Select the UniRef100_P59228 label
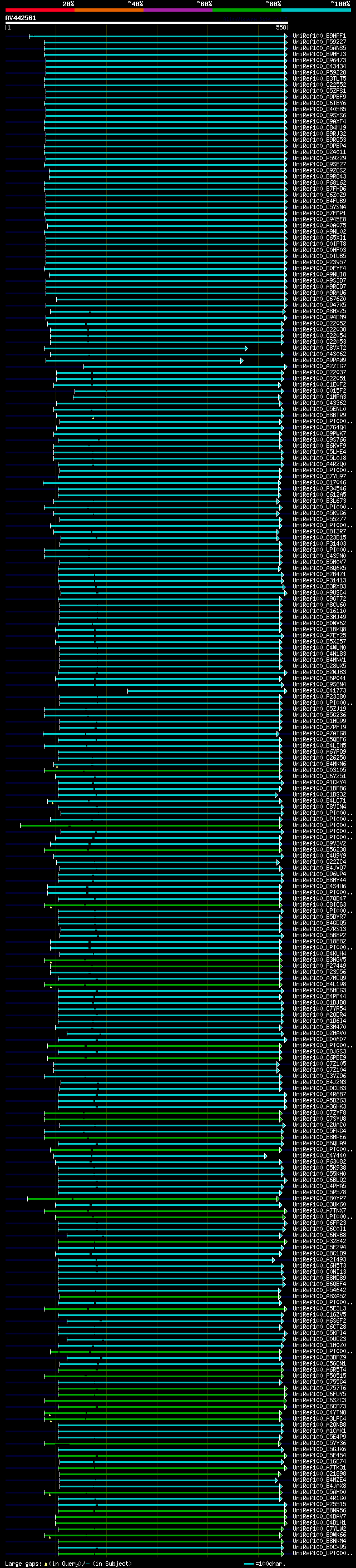The image size is (356, 1568). (x=319, y=72)
